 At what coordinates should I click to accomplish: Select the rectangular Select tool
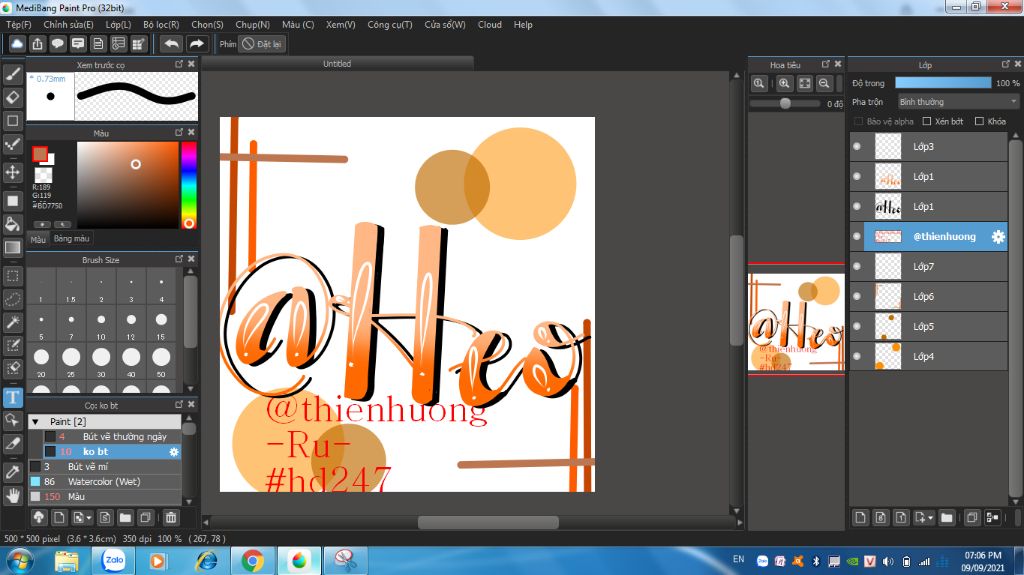coord(12,276)
